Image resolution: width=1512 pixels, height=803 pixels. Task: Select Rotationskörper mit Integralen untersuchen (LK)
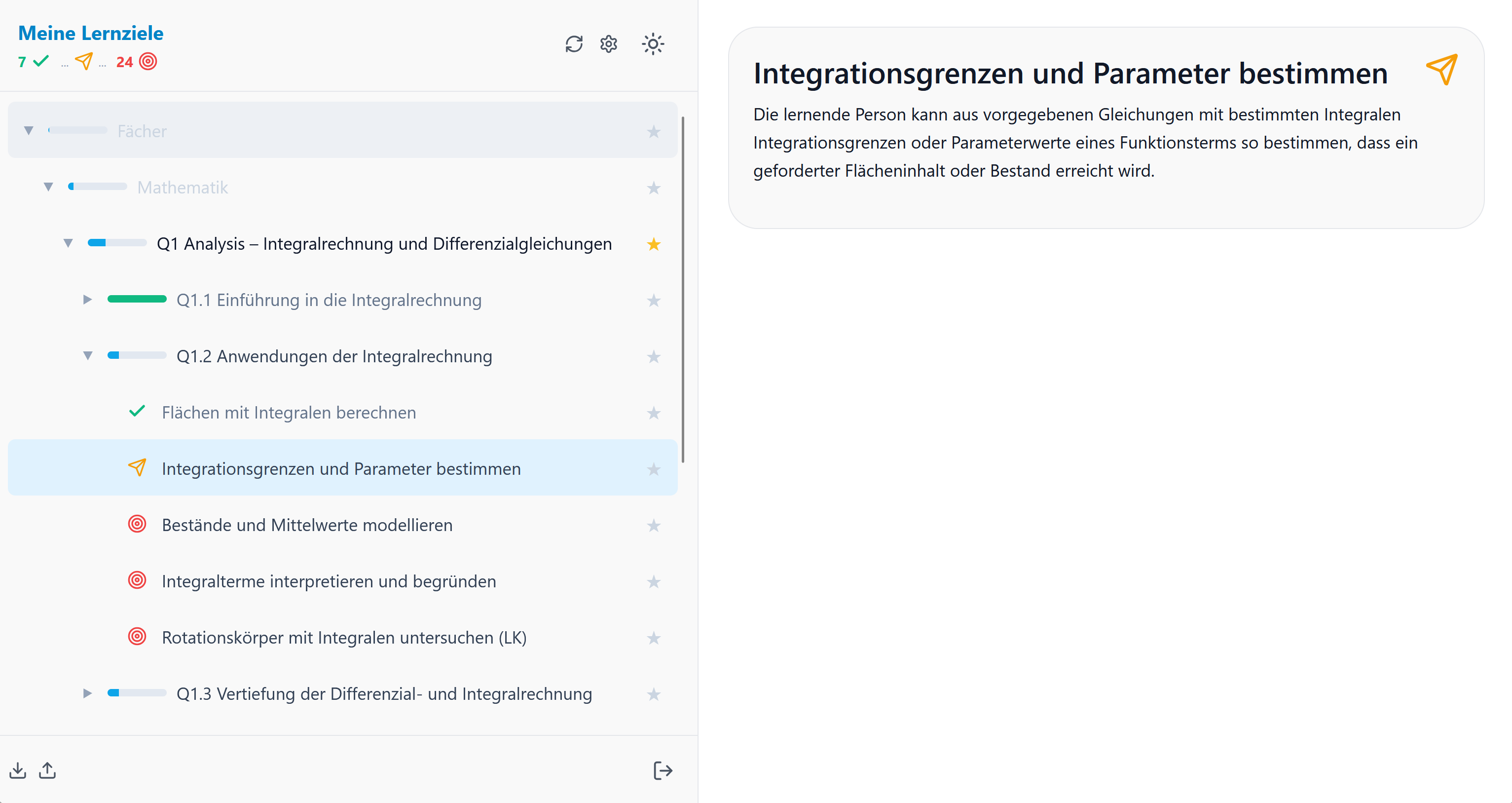pos(344,637)
